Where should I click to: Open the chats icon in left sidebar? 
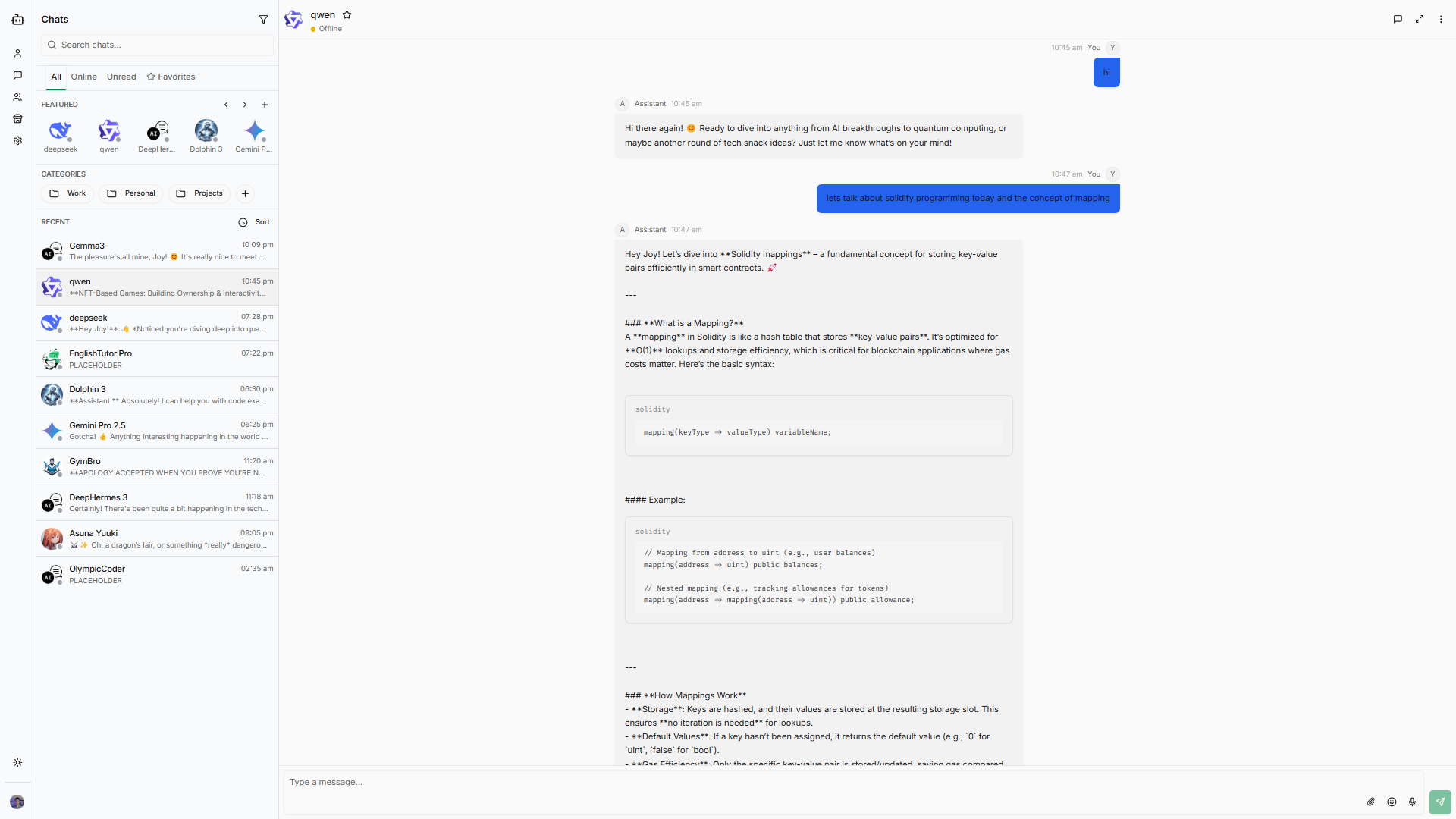coord(17,75)
